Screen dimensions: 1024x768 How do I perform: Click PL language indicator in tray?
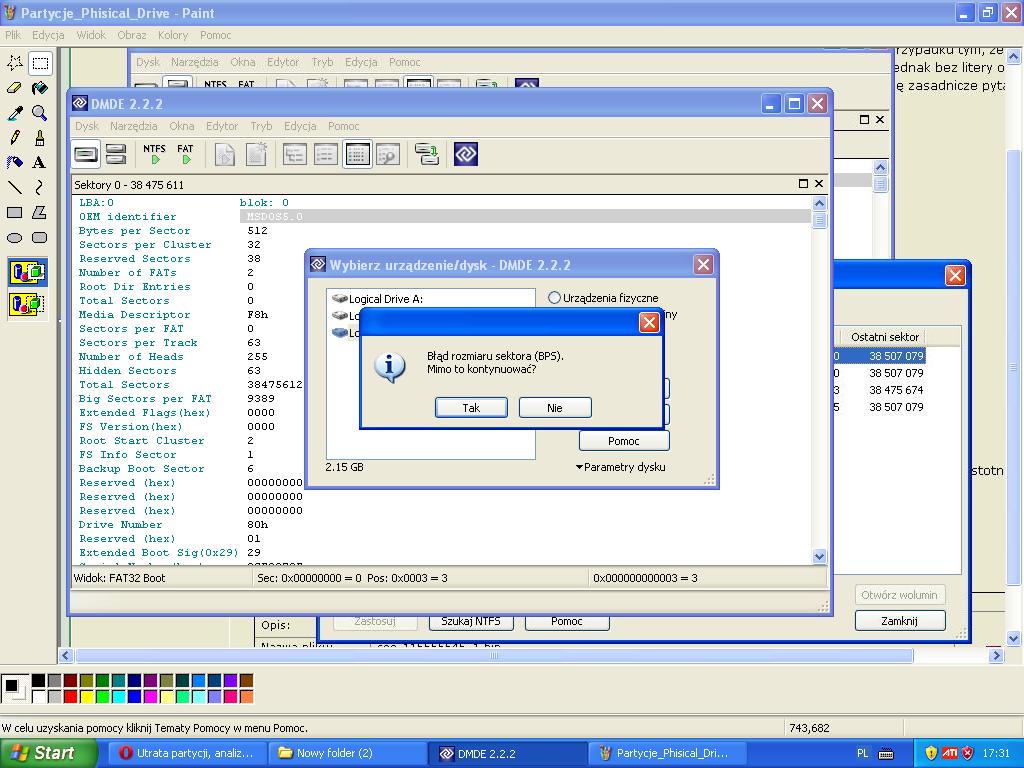pyautogui.click(x=862, y=753)
